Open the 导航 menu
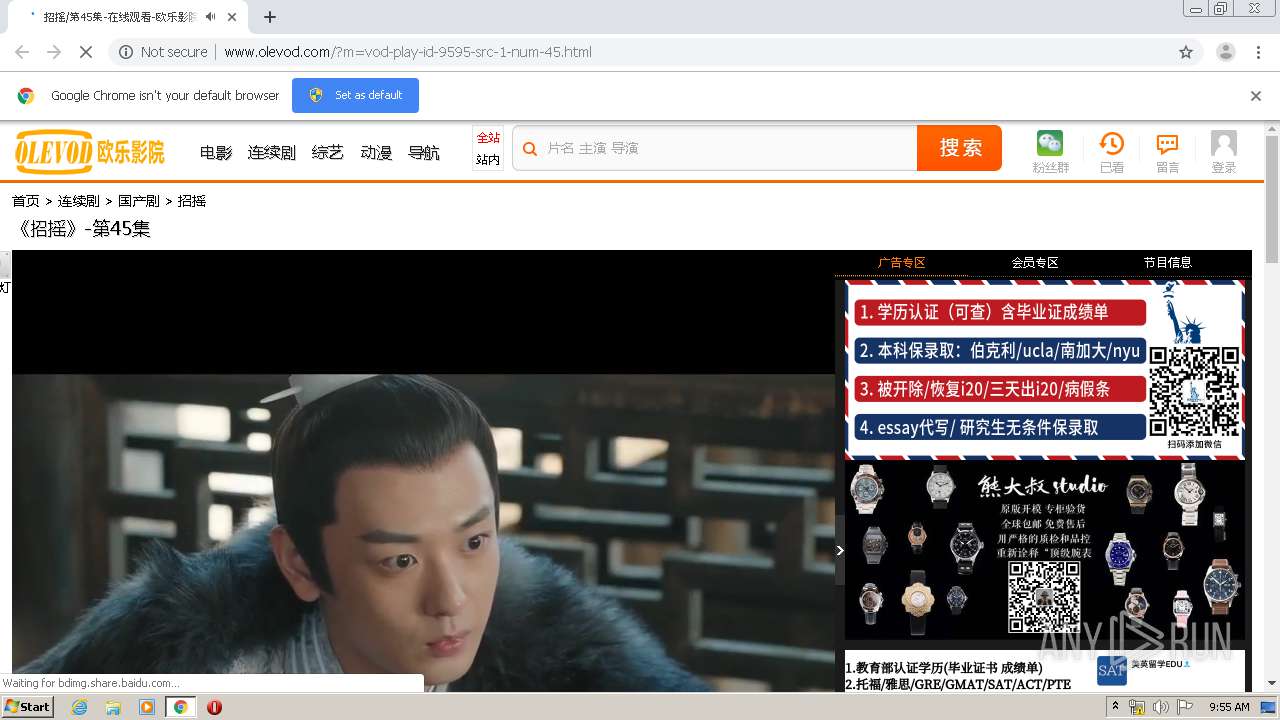1280x720 pixels. [424, 152]
